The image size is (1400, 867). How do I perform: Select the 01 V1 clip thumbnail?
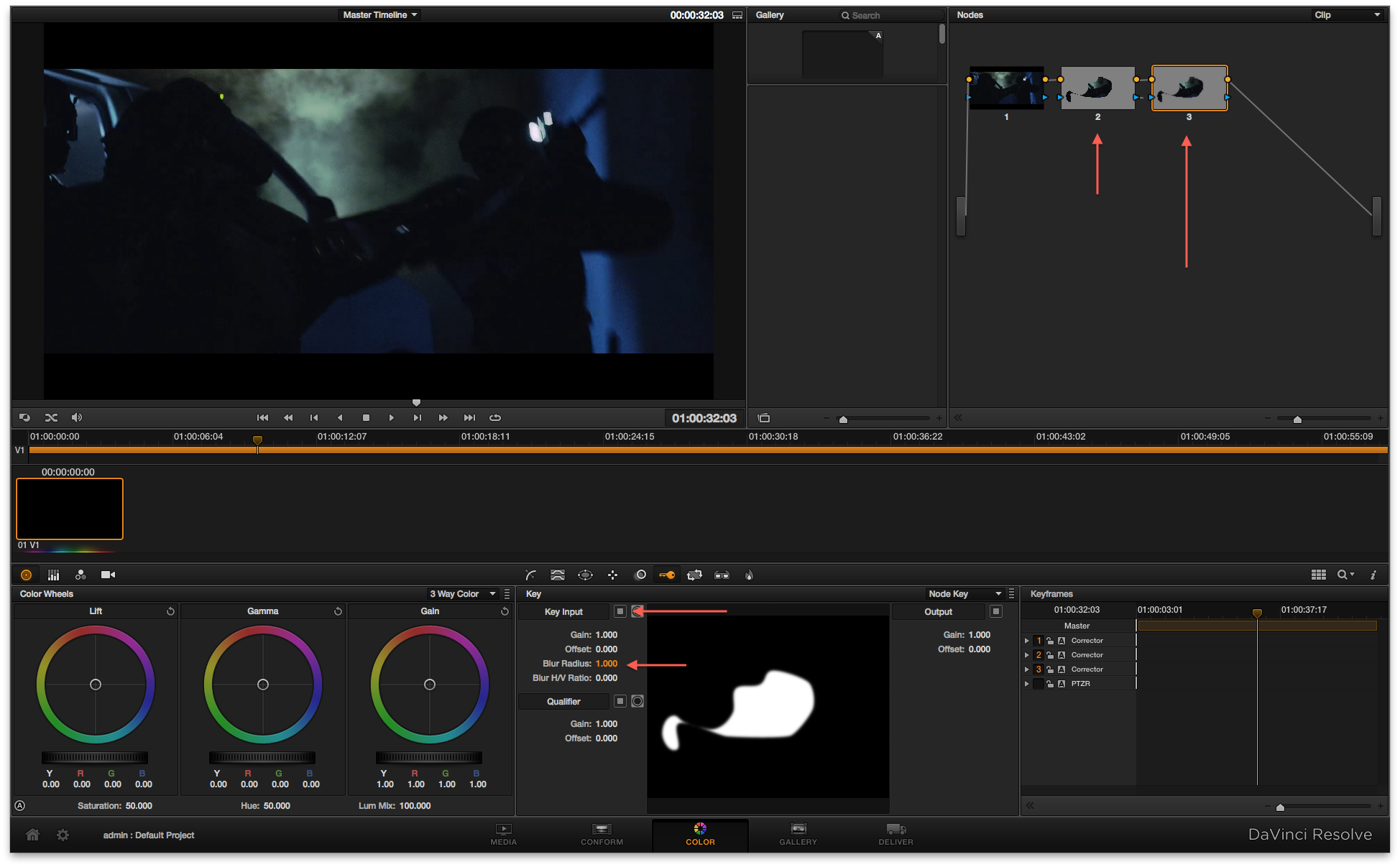[70, 509]
